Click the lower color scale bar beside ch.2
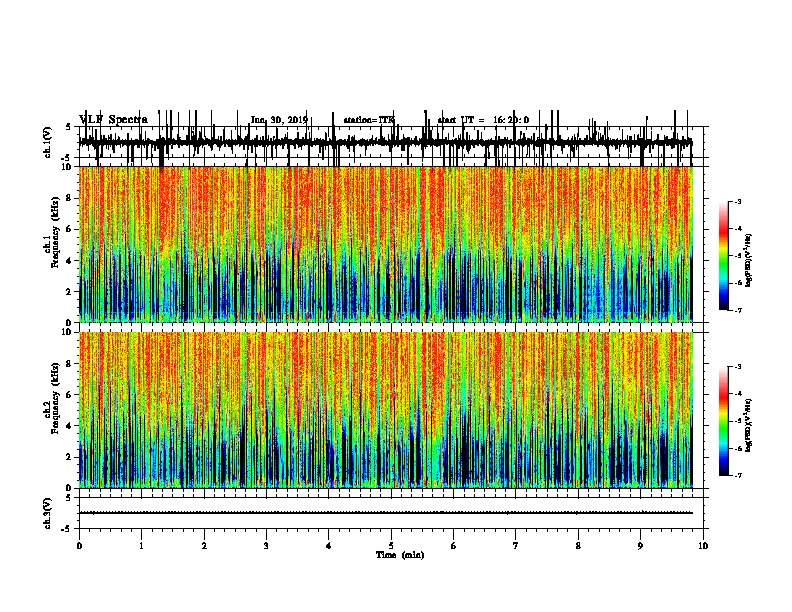The image size is (792, 612). [724, 421]
